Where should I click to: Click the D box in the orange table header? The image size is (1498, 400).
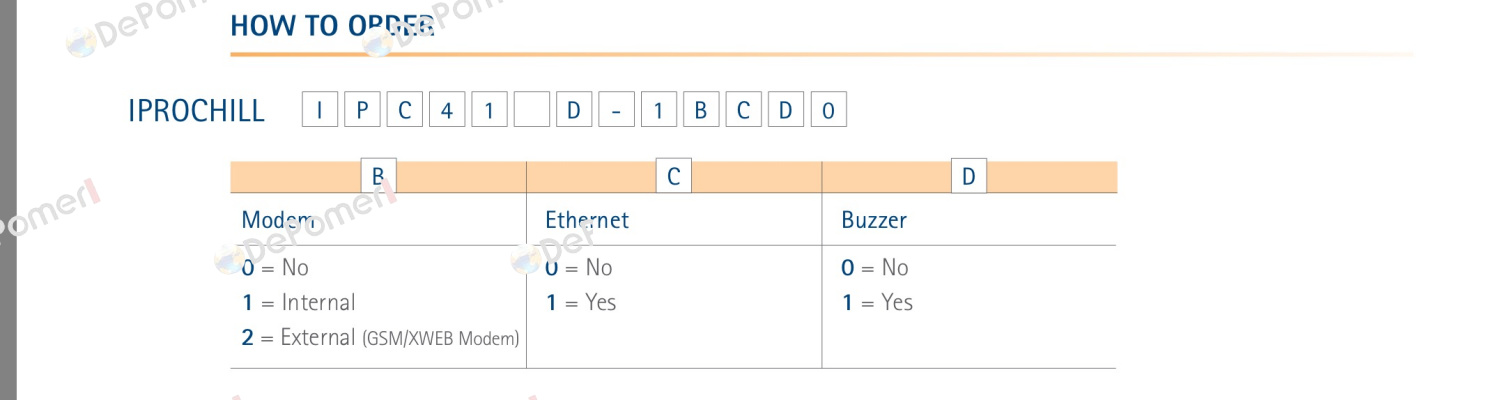click(x=969, y=176)
